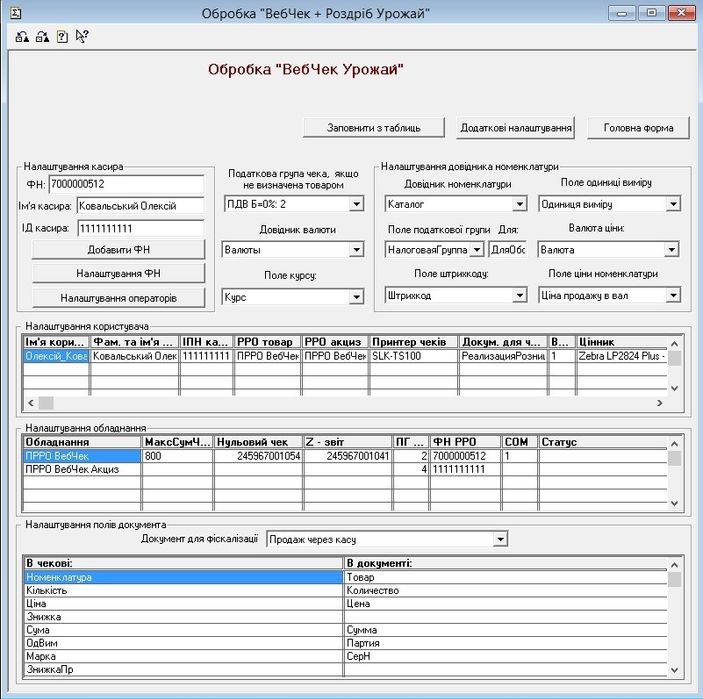
Task: Click the 245967001054 Нульовий чек cell
Action: (x=259, y=456)
